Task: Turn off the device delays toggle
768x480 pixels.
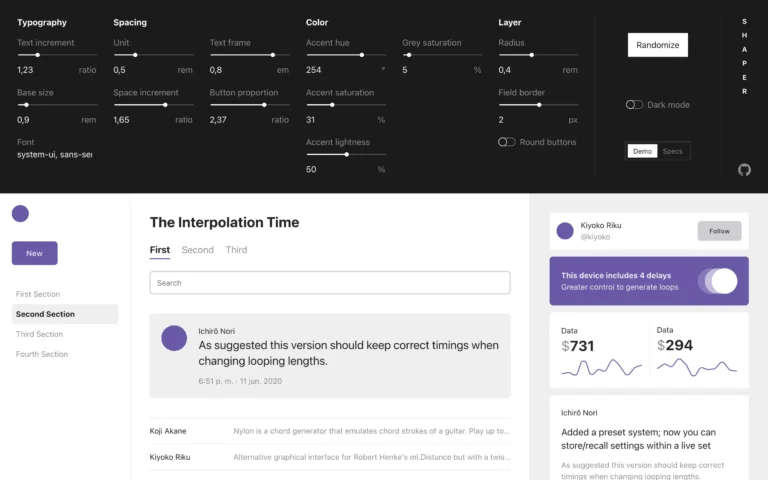Action: click(x=717, y=281)
